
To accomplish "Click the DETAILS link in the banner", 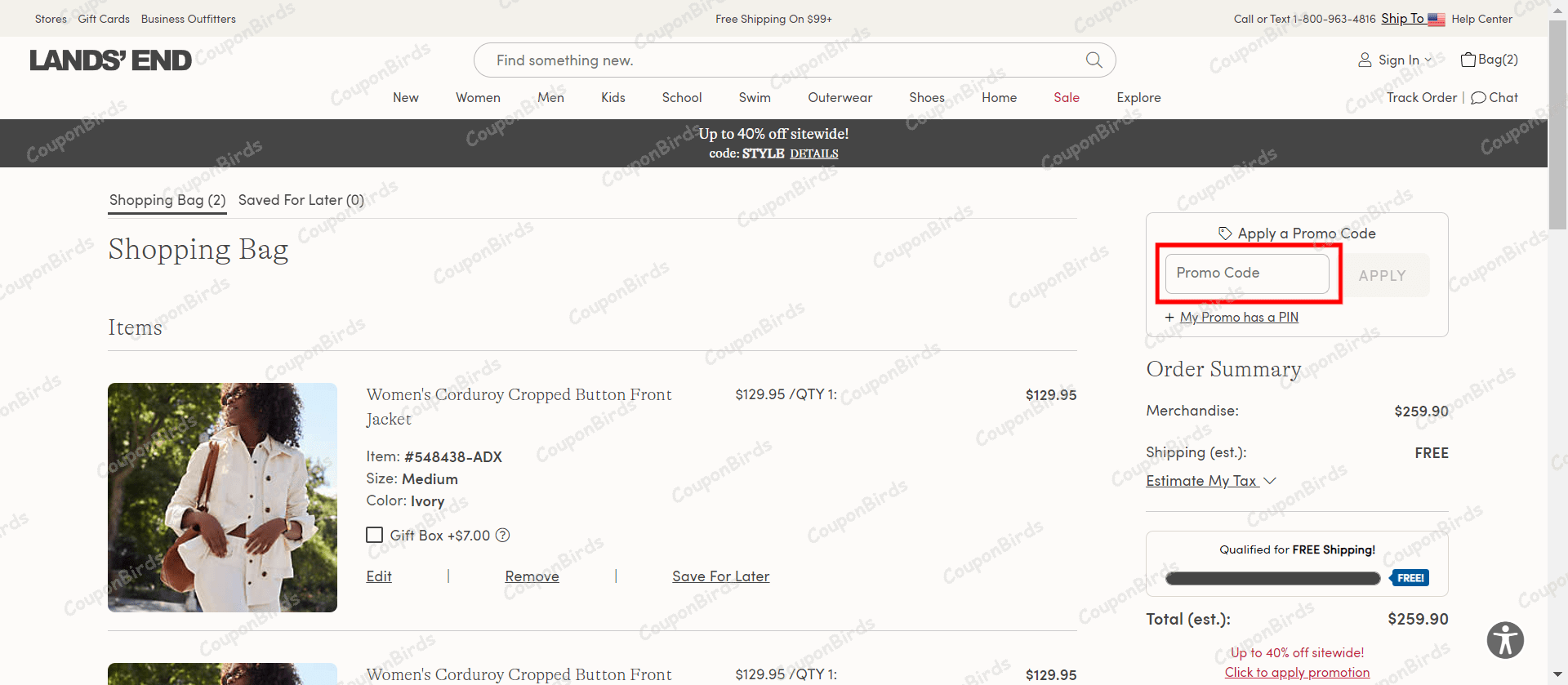I will (813, 153).
